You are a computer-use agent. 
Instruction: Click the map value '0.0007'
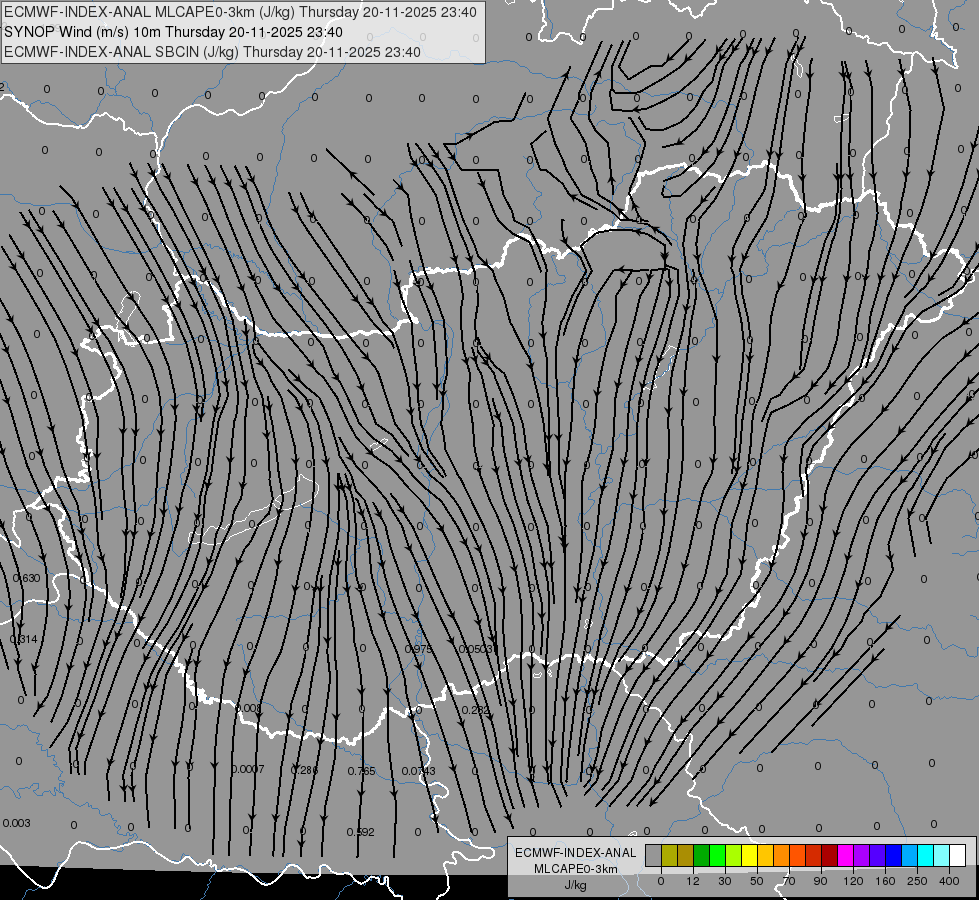click(x=248, y=769)
